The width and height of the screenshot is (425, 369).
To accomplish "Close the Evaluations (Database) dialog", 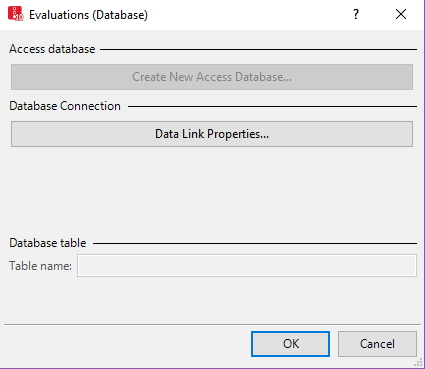I will click(401, 14).
